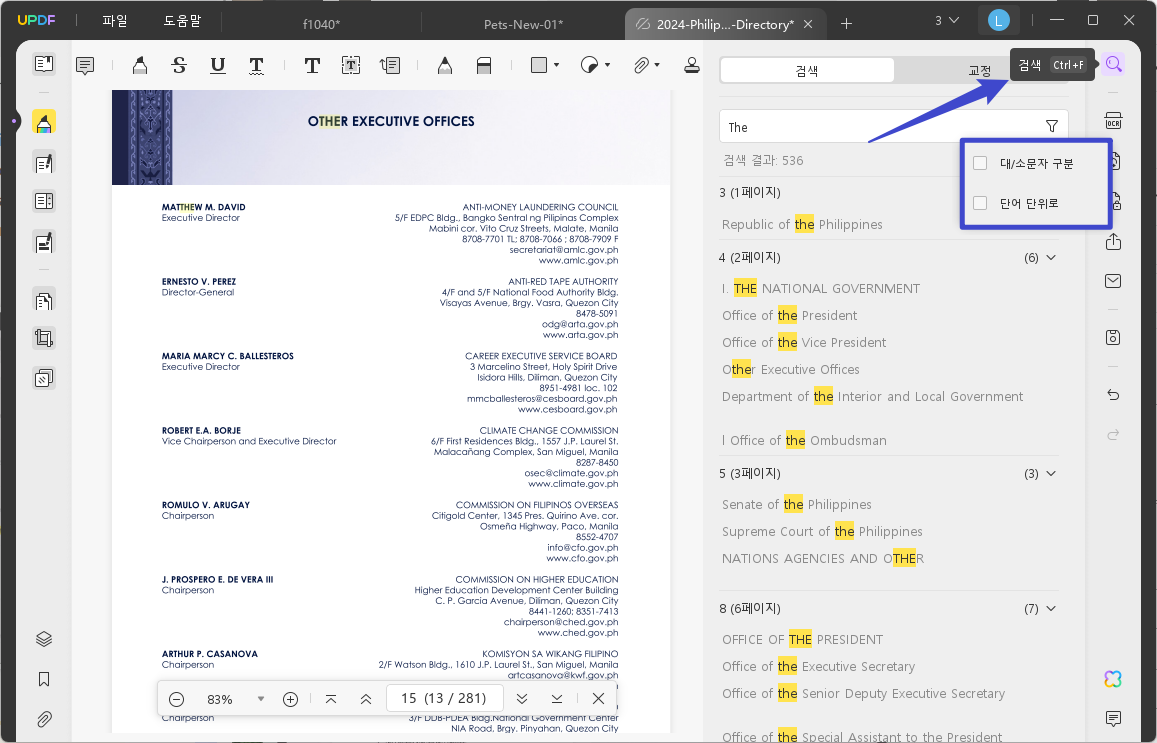Screen dimensions: 1157x743
Task: Open the comments panel icon
Action: click(x=1113, y=718)
